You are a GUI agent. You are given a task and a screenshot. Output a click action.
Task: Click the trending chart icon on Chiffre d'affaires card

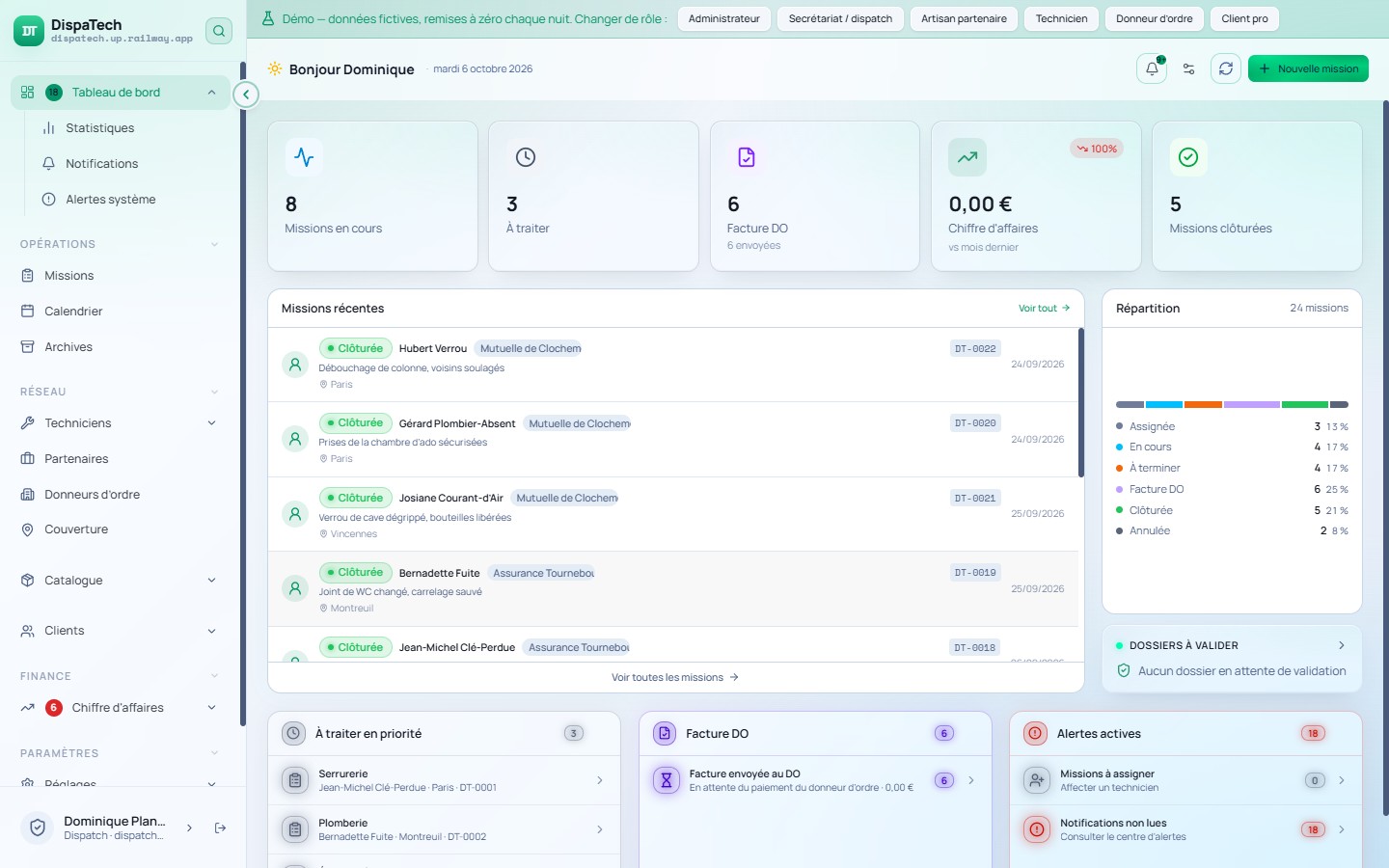tap(967, 157)
